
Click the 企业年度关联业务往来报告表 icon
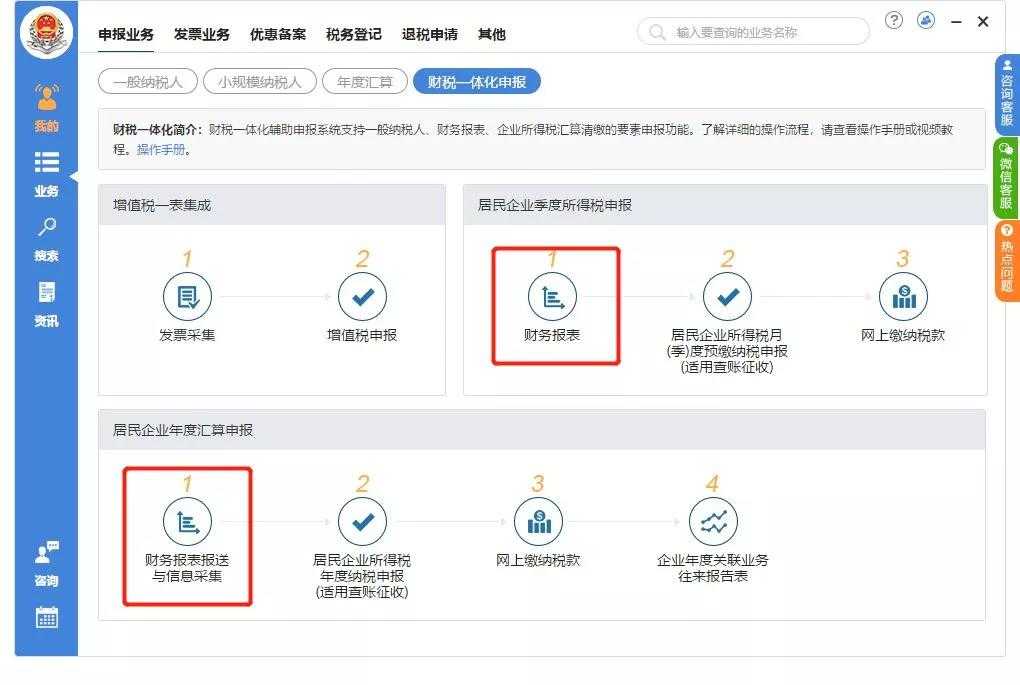click(x=713, y=521)
